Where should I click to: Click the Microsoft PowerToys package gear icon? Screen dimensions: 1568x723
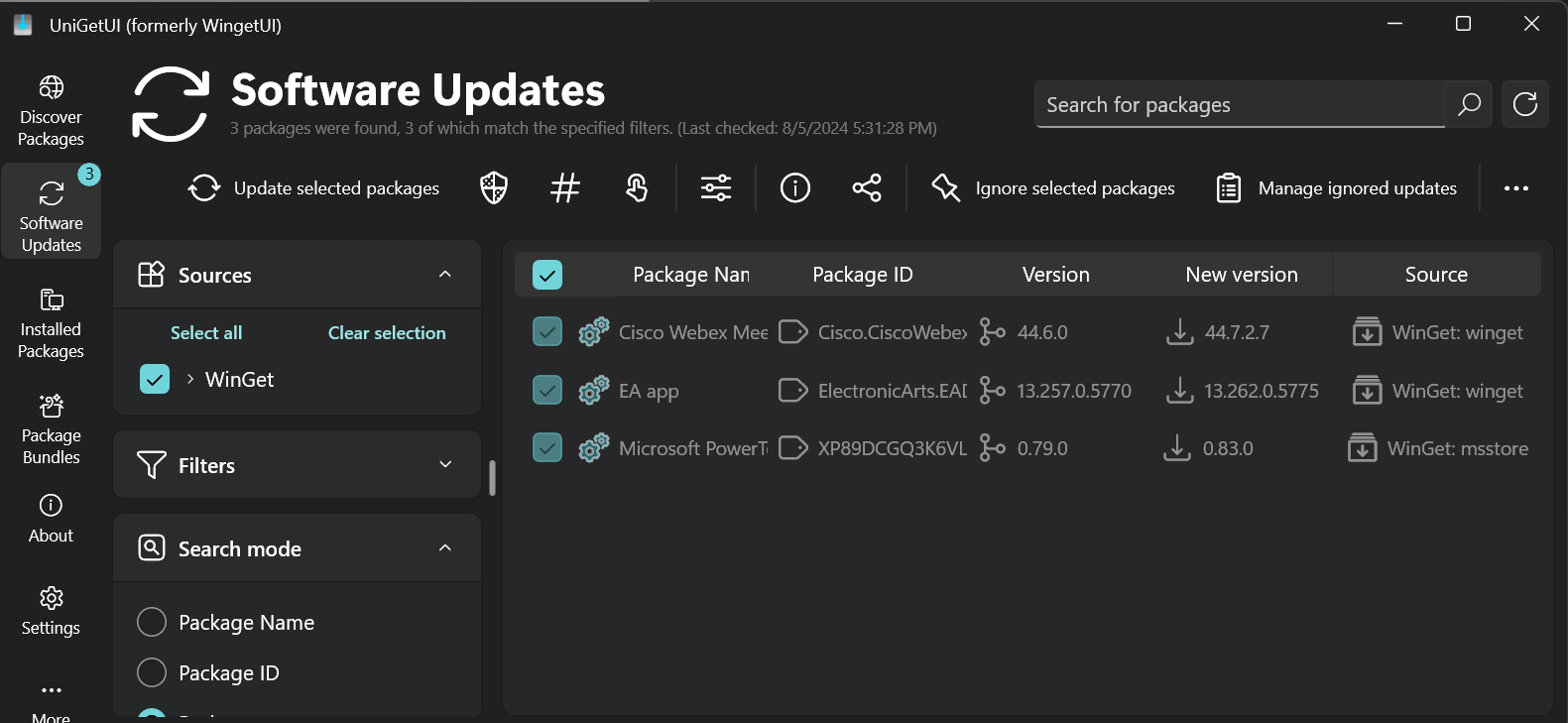pyautogui.click(x=593, y=447)
